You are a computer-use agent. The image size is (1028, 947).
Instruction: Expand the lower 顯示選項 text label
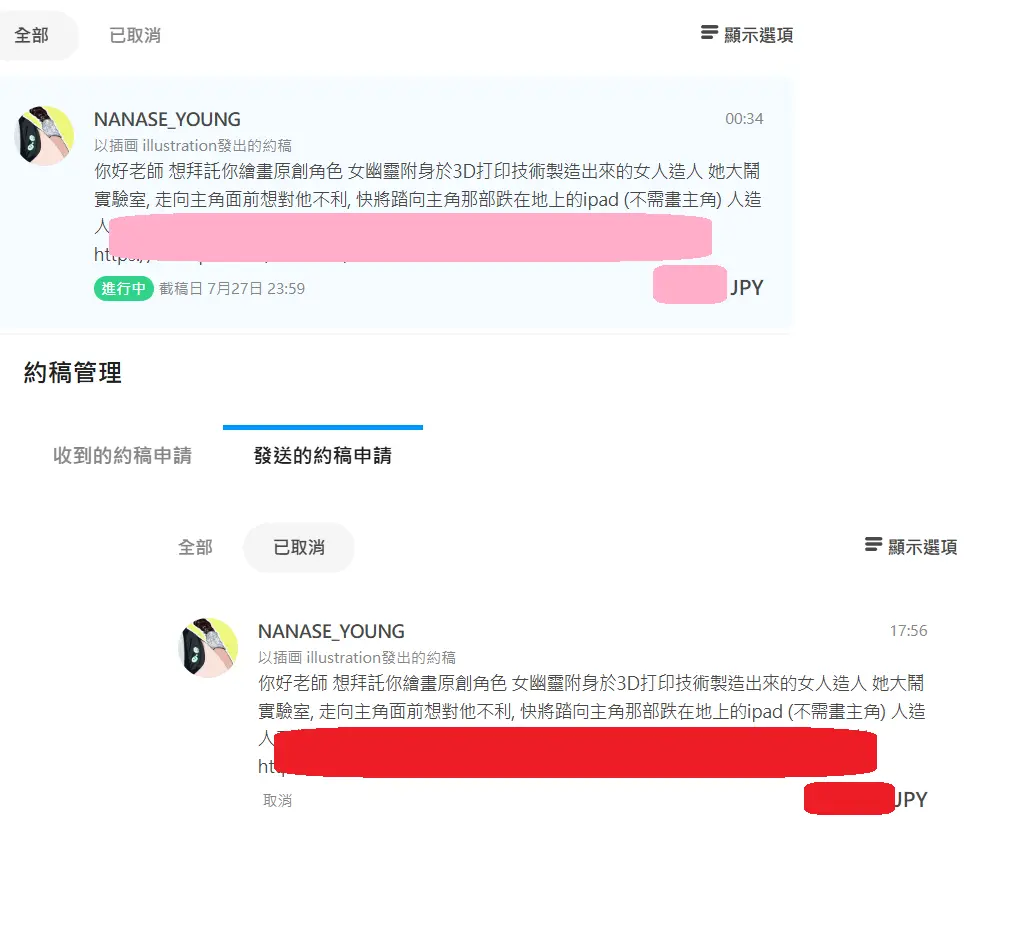coord(922,548)
